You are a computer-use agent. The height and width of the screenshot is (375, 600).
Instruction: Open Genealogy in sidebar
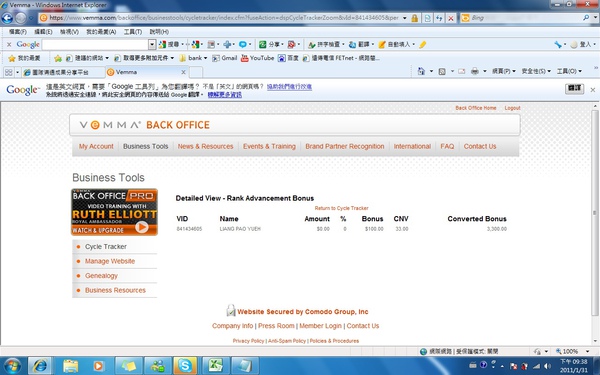[x=101, y=276]
